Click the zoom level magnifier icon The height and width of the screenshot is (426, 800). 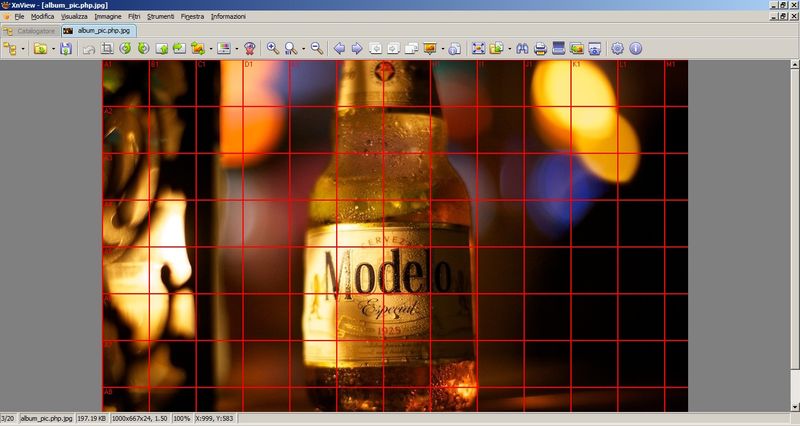coord(291,48)
